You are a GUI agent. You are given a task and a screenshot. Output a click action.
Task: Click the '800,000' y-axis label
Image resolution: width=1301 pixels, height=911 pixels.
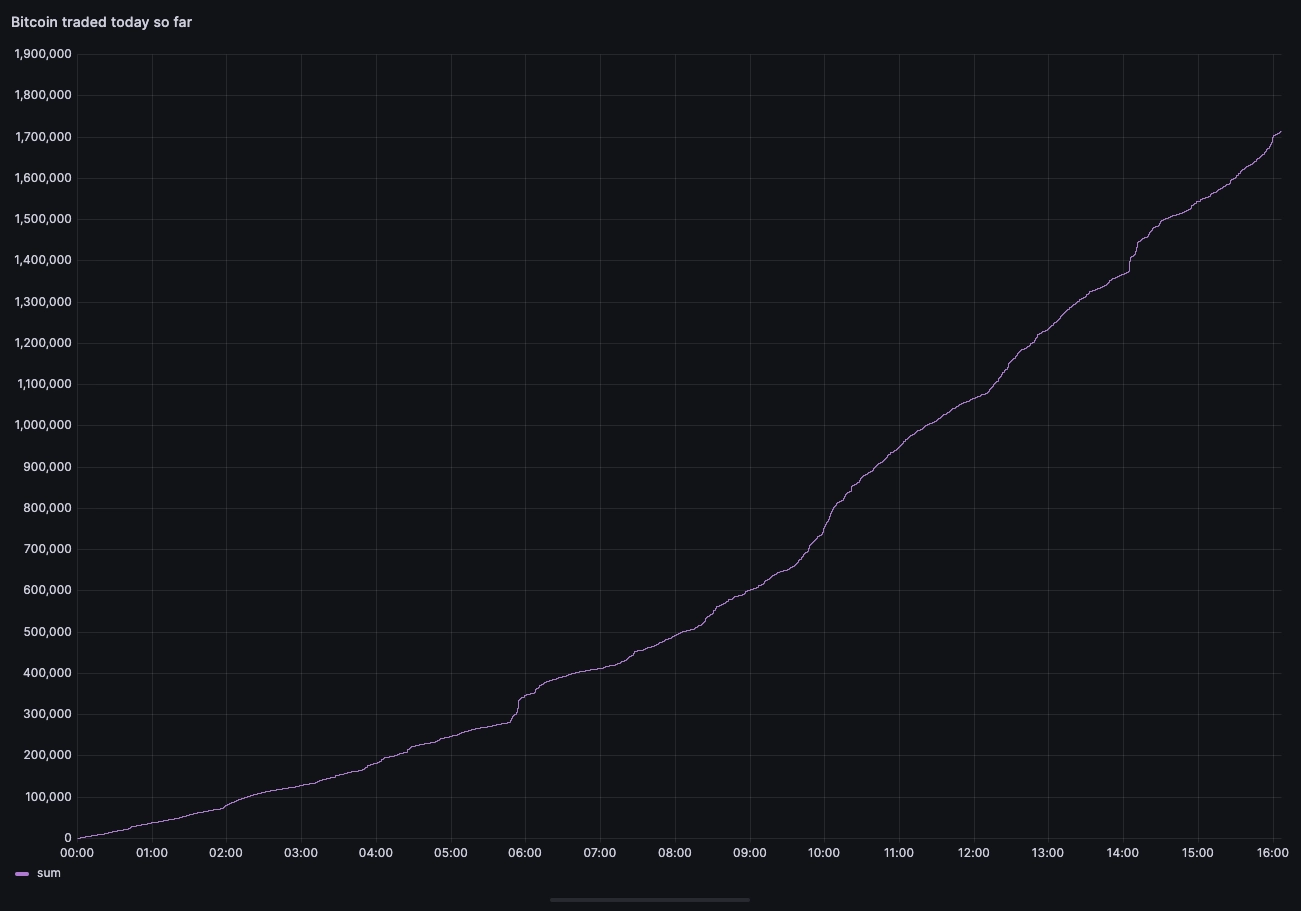click(x=48, y=508)
